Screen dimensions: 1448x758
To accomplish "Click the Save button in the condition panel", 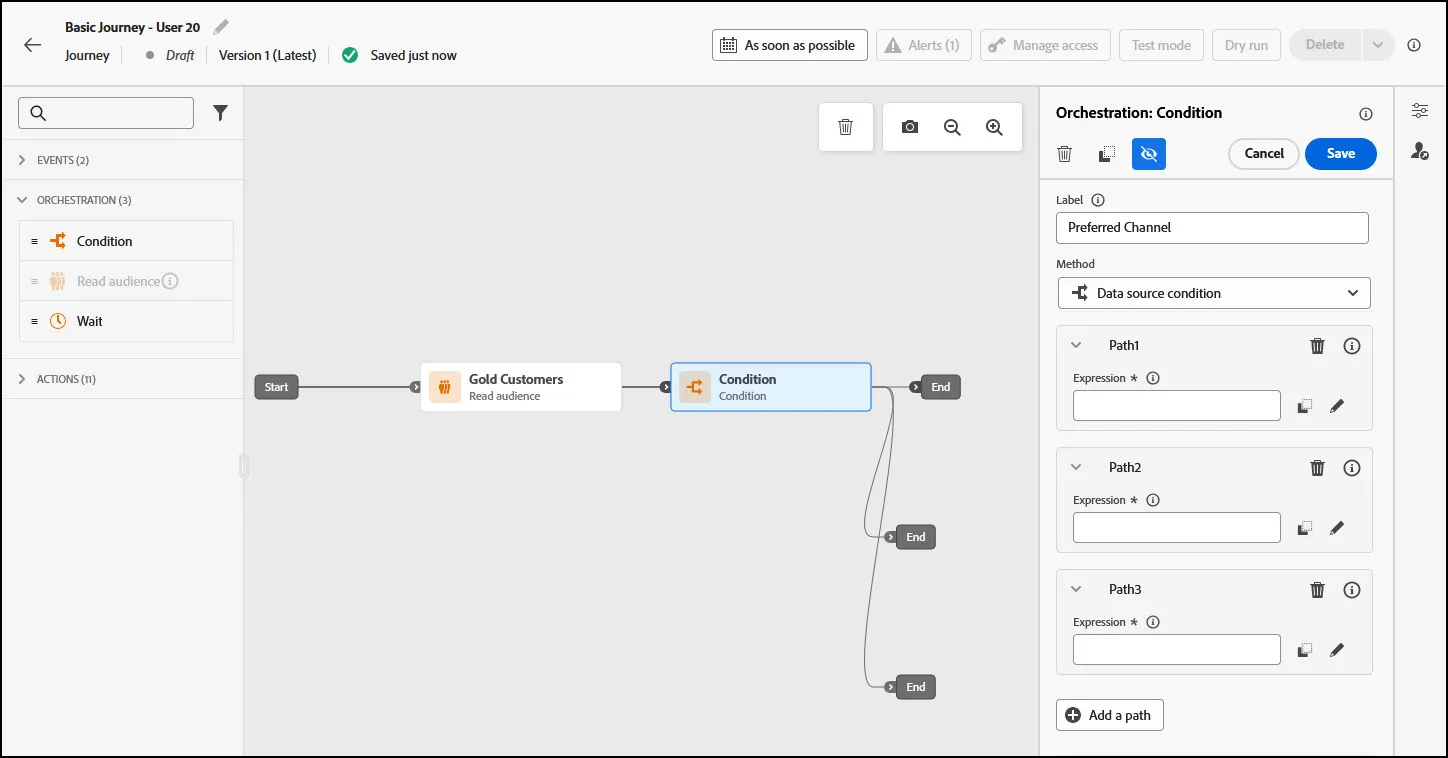I will 1341,153.
